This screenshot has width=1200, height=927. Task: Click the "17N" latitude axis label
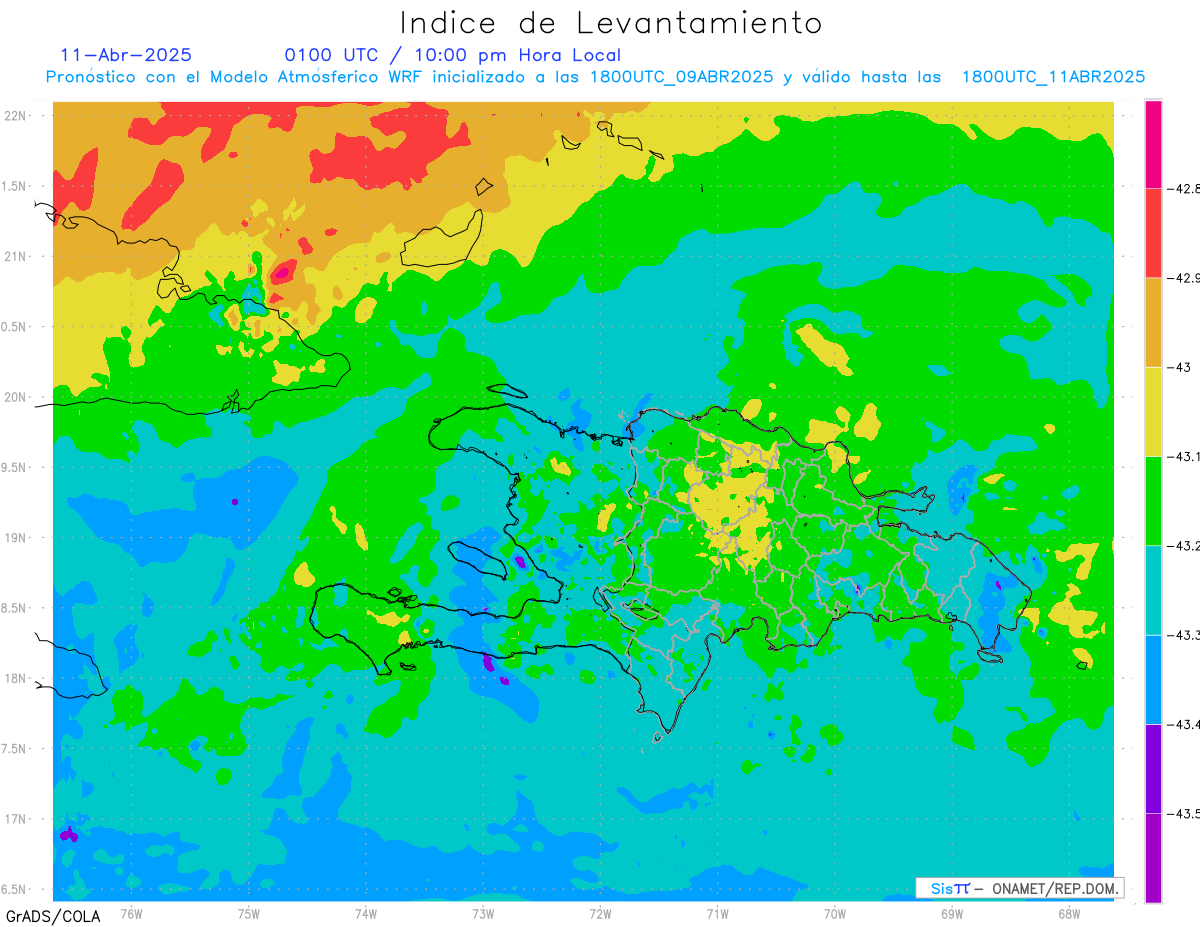16,819
